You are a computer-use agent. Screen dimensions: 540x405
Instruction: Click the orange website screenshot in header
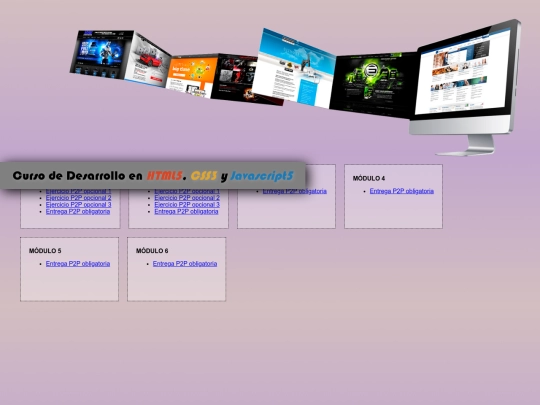point(192,76)
